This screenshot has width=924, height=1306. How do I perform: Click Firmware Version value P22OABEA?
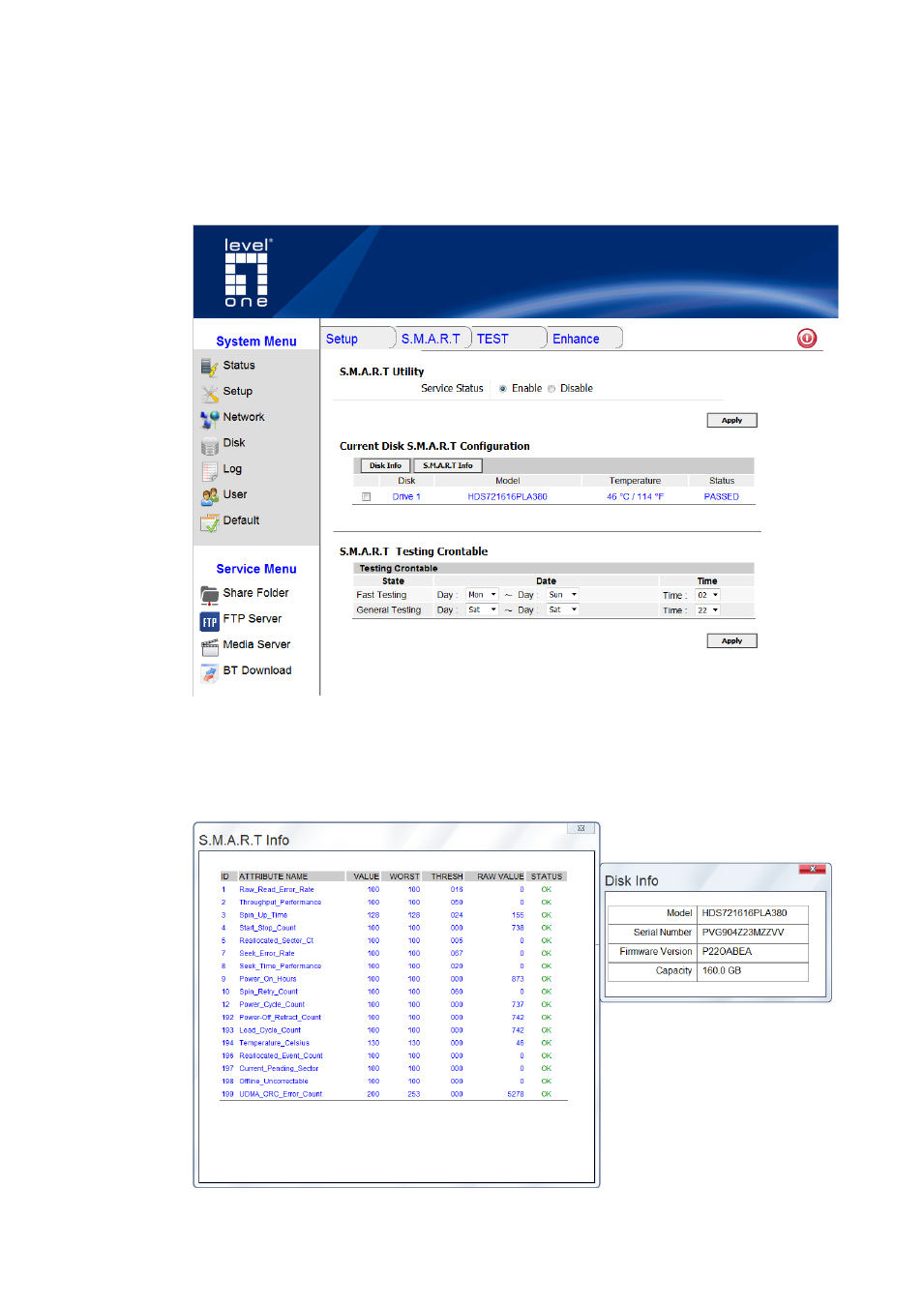[727, 952]
